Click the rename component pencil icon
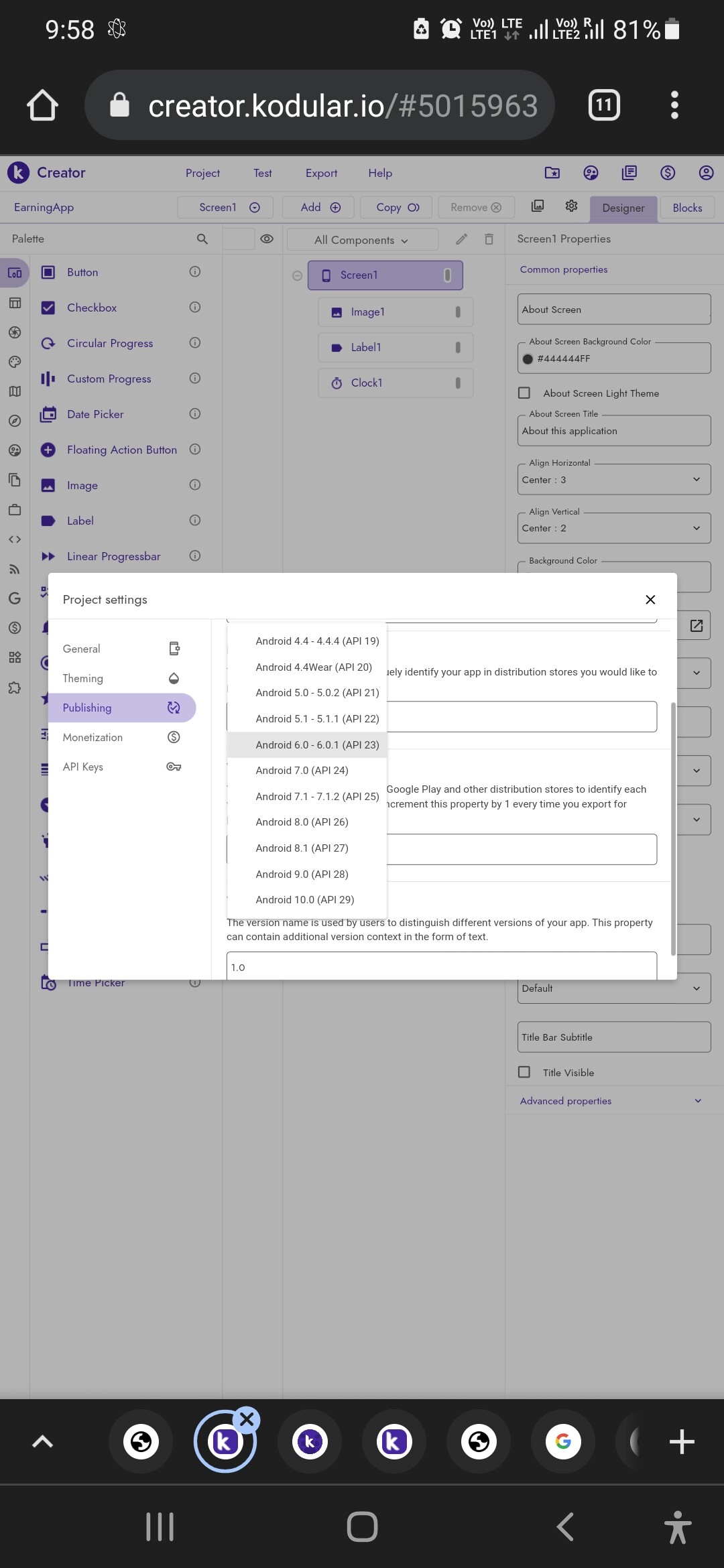724x1568 pixels. click(x=461, y=239)
